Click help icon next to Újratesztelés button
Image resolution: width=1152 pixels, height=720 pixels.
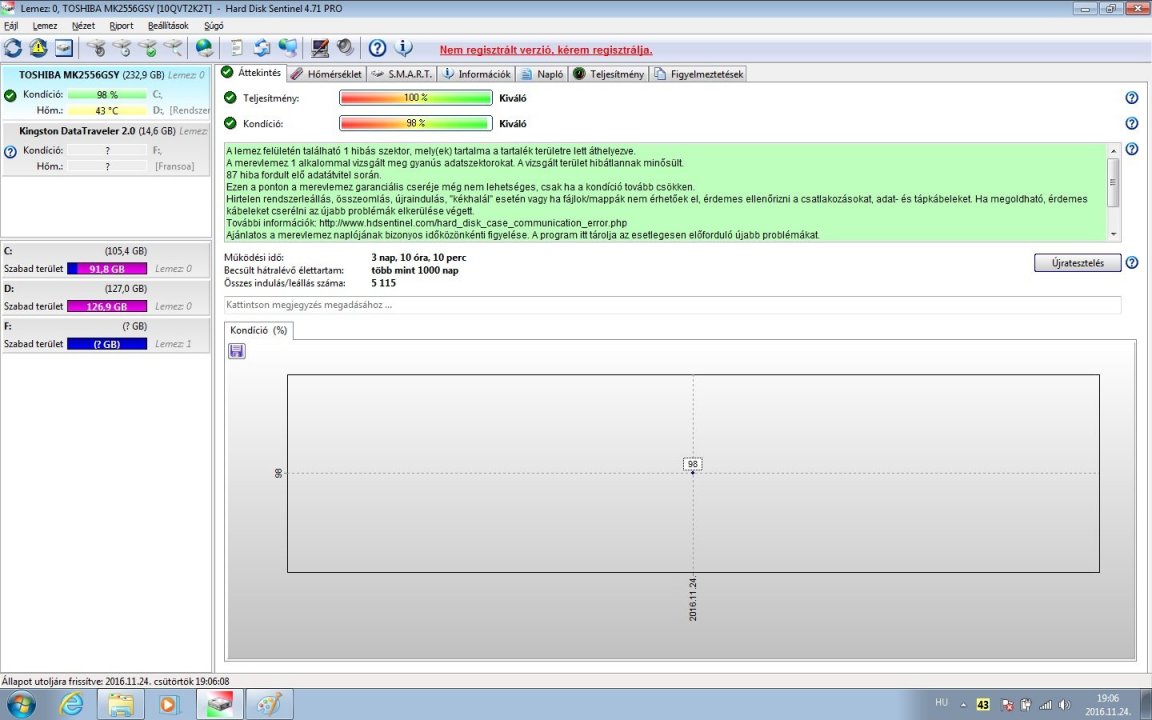[1131, 263]
